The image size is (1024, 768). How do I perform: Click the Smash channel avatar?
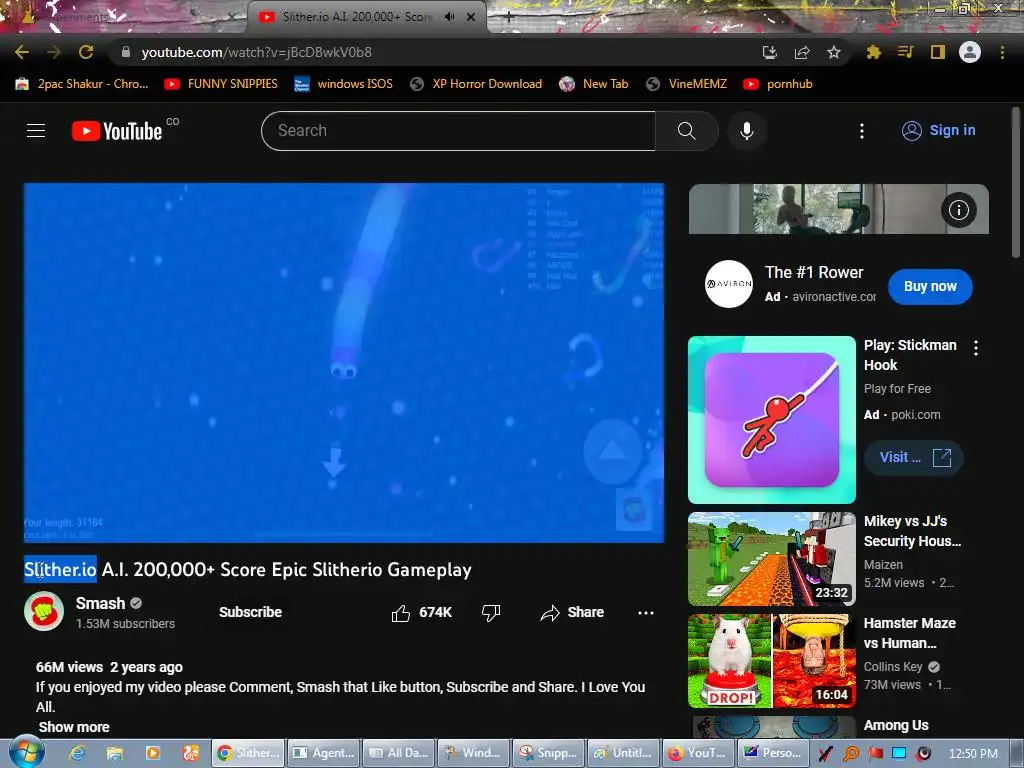tap(44, 611)
